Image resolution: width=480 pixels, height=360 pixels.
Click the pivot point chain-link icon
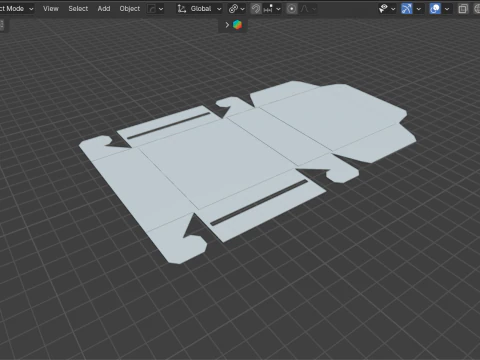[233, 9]
